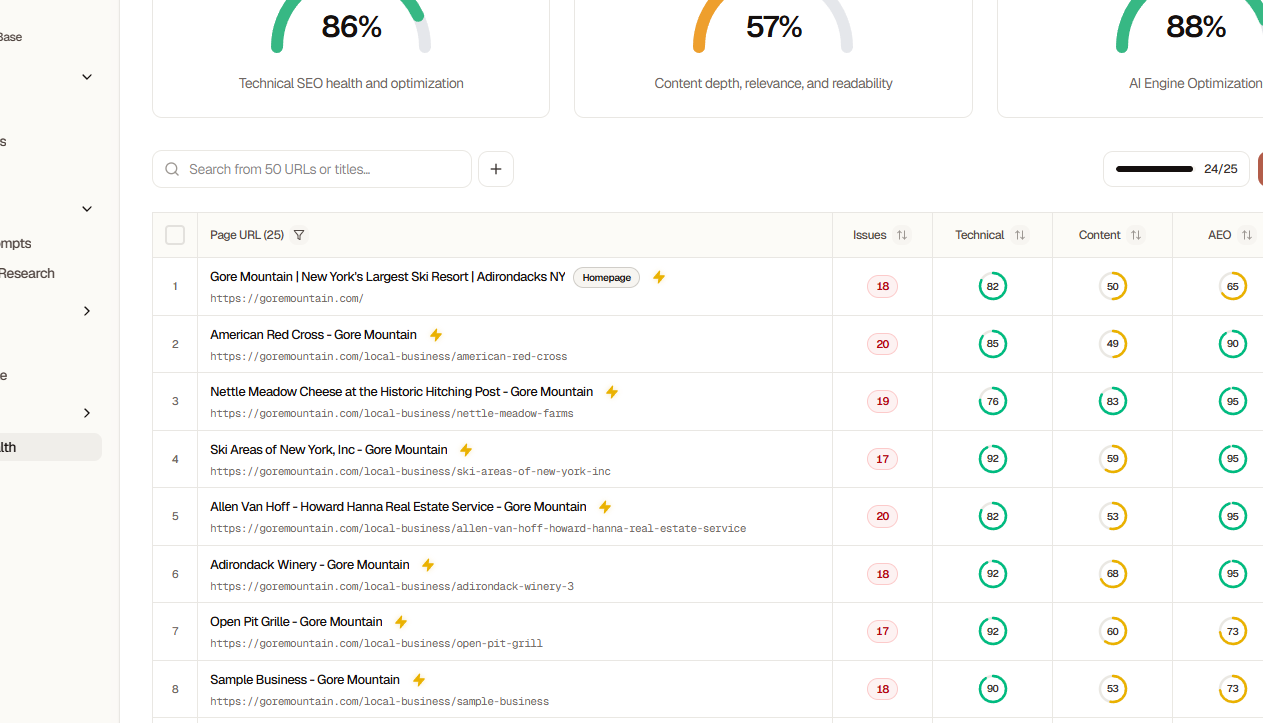Focus the 'Search from 50 URLs or titles' field
Image resolution: width=1263 pixels, height=723 pixels.
tap(312, 169)
